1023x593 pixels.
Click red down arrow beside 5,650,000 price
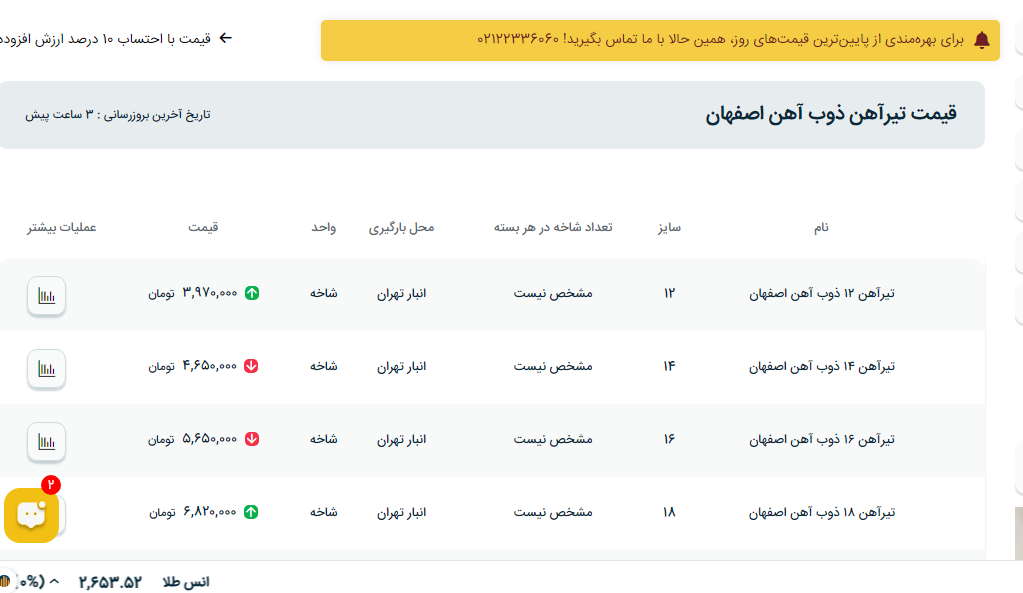[x=252, y=439]
